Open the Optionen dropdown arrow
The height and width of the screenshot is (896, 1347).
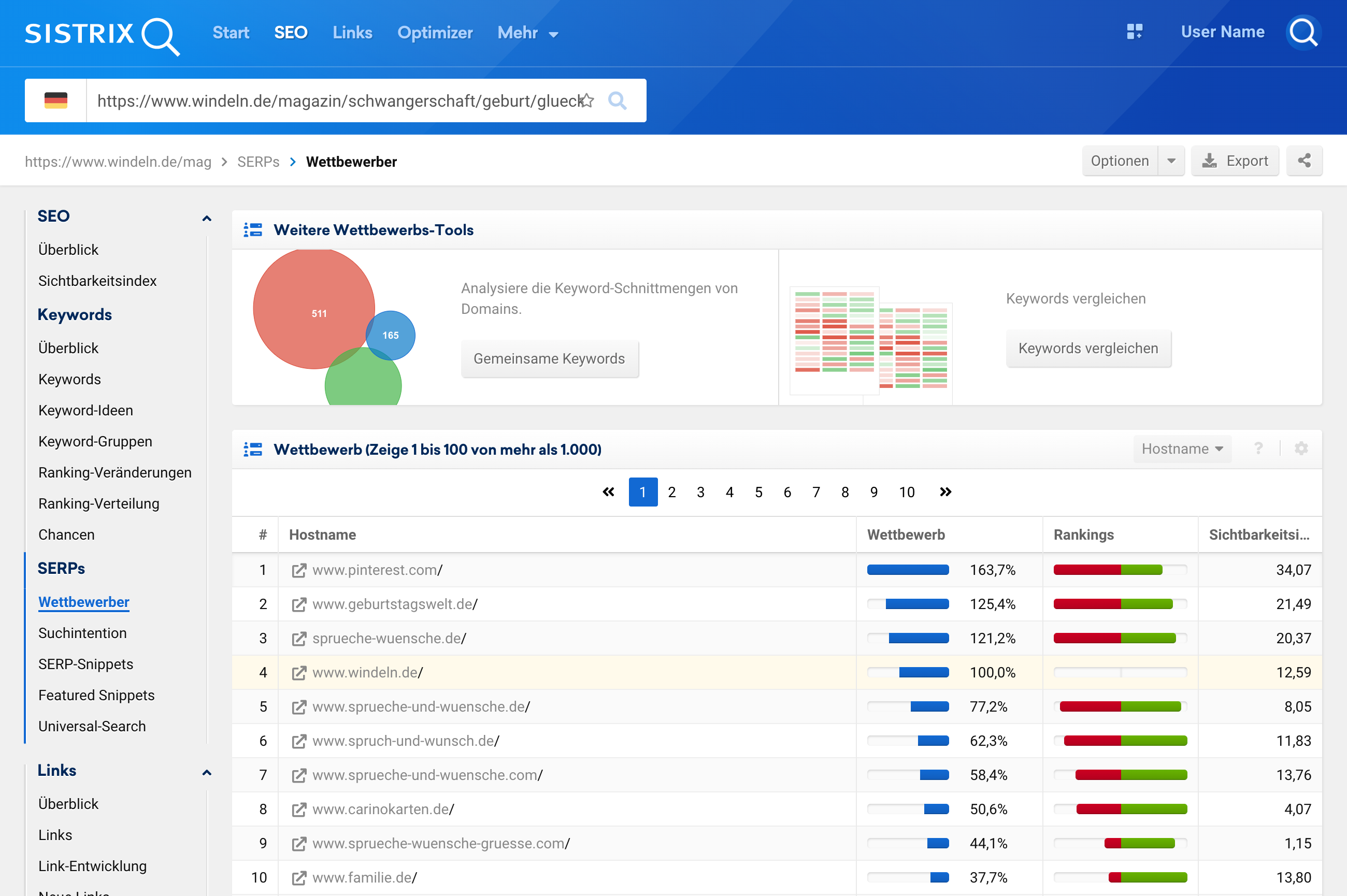tap(1171, 161)
